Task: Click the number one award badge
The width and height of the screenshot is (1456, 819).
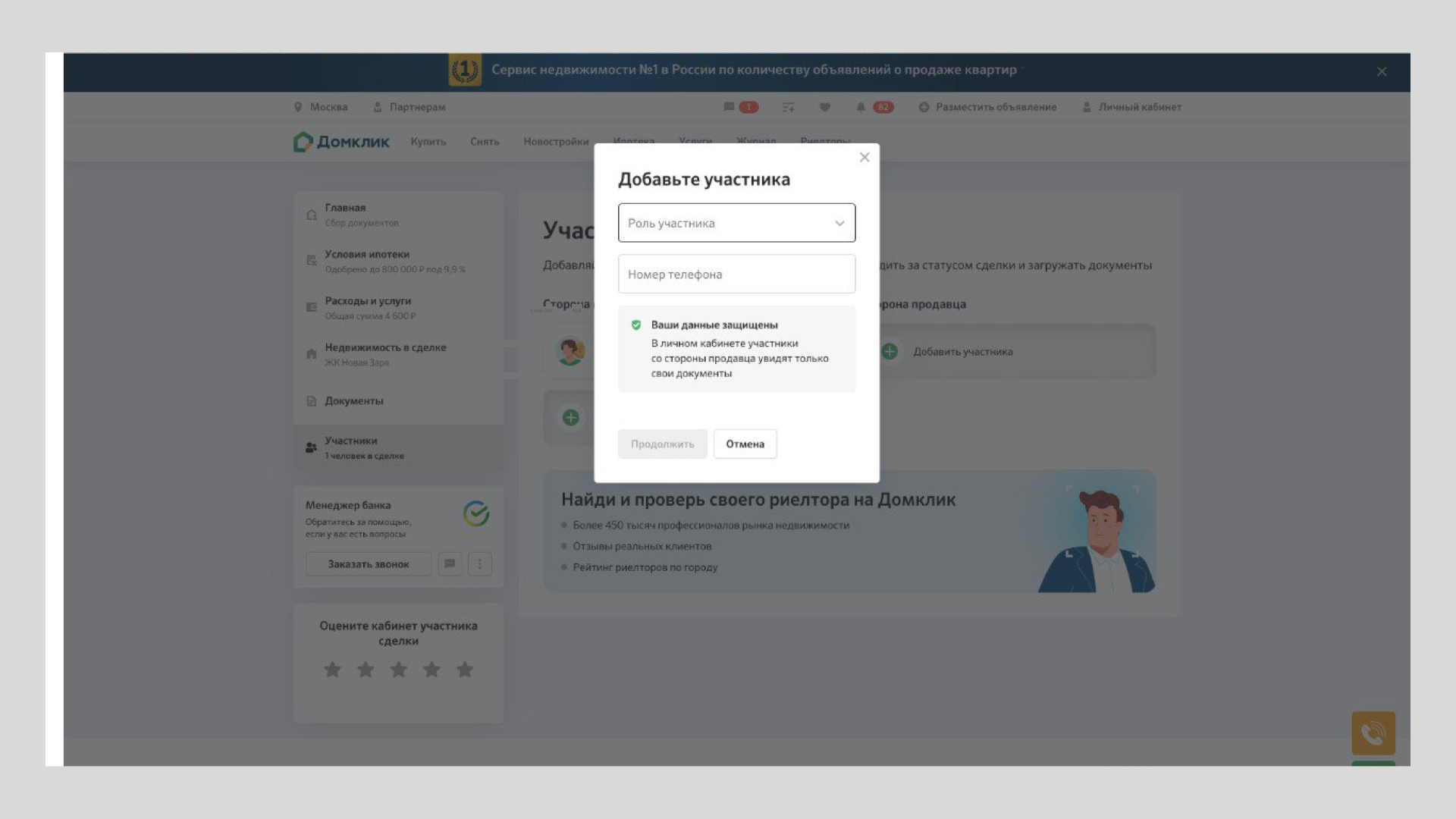Action: pyautogui.click(x=465, y=70)
